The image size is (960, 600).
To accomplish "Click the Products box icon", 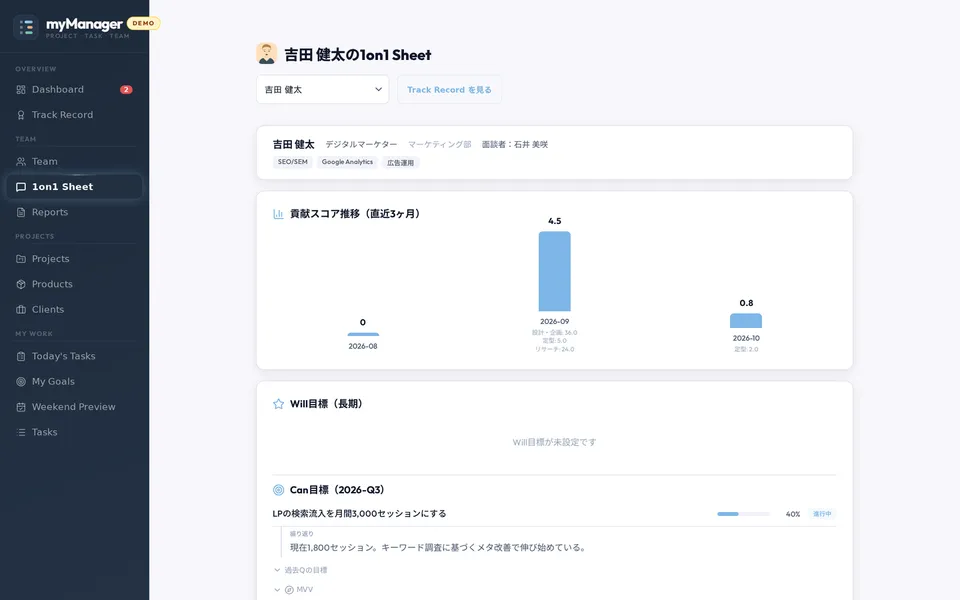I will pos(21,284).
